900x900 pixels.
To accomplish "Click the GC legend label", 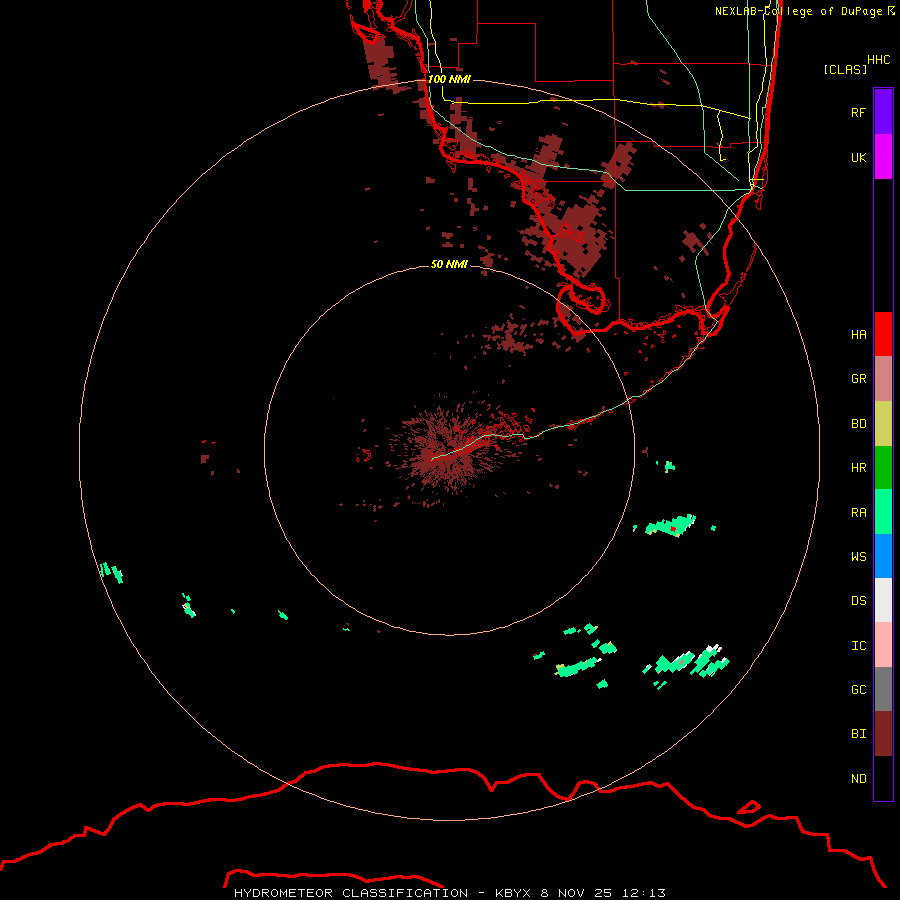I will click(x=858, y=690).
